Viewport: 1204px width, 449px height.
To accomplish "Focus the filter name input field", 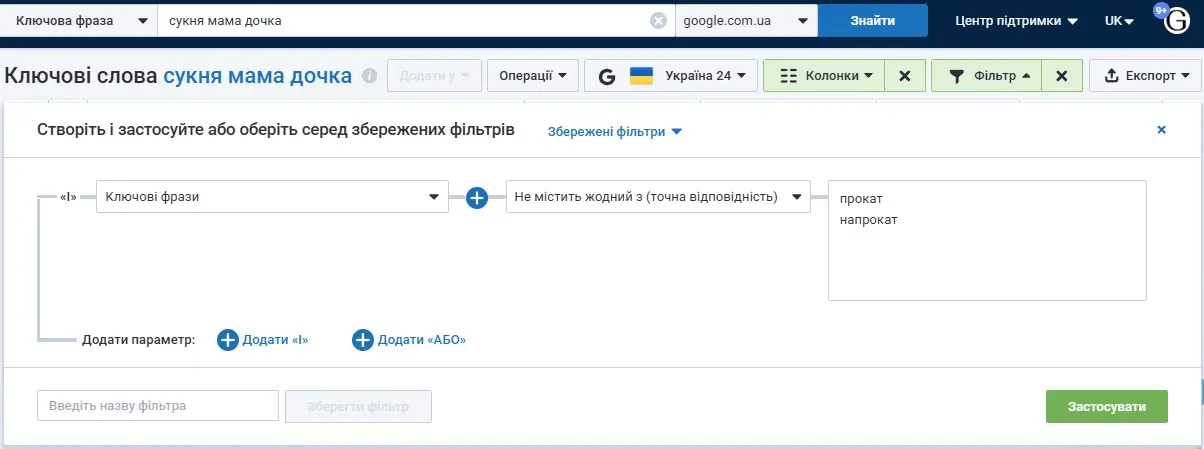I will pyautogui.click(x=158, y=407).
